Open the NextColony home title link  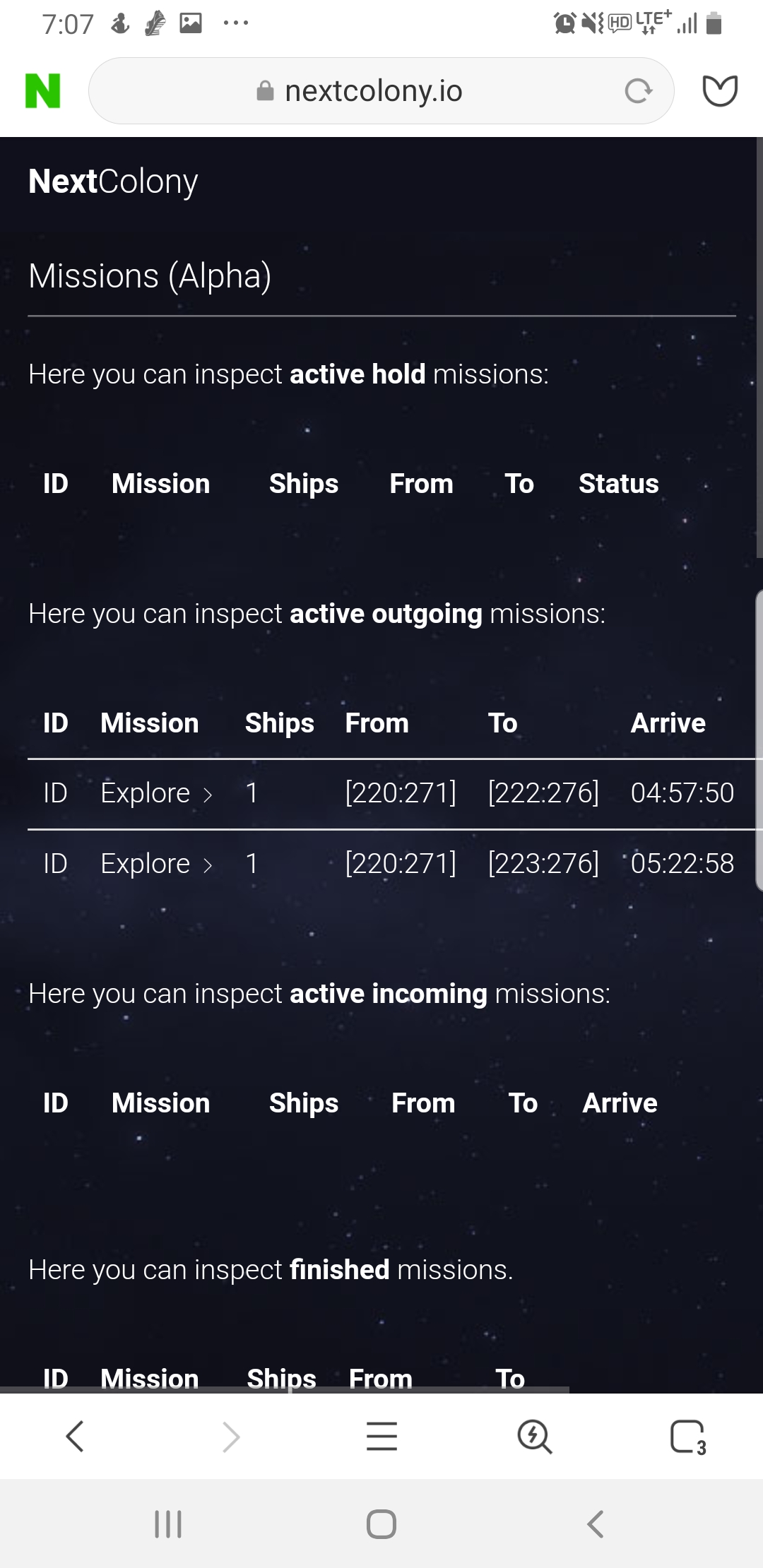(113, 182)
